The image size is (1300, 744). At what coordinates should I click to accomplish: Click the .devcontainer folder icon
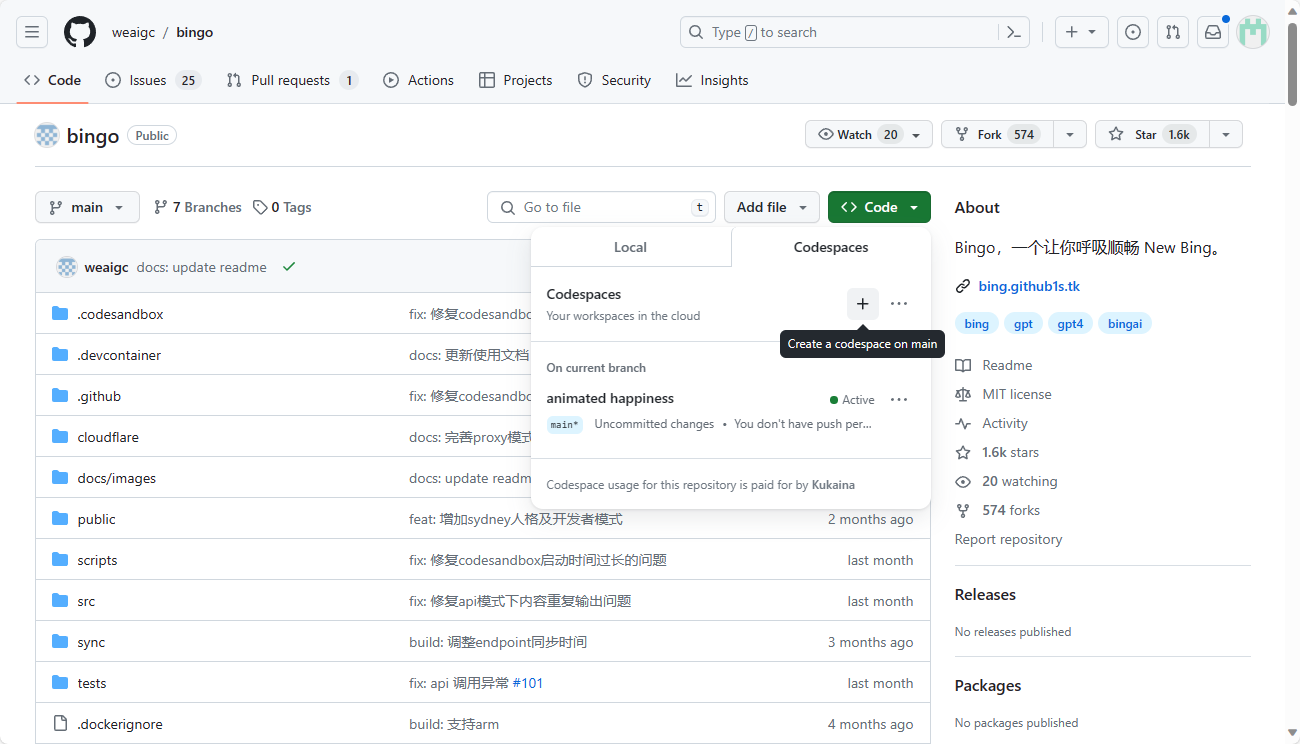click(x=60, y=355)
